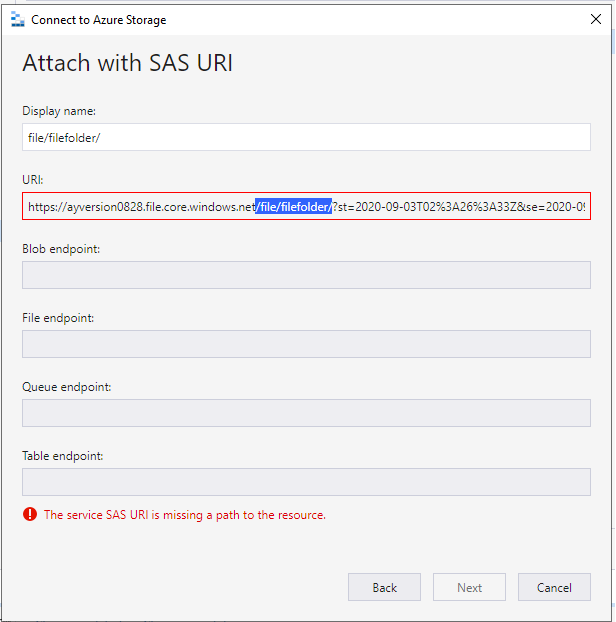Click the Table endpoint field
Viewport: 616px width, 622px height.
point(306,482)
